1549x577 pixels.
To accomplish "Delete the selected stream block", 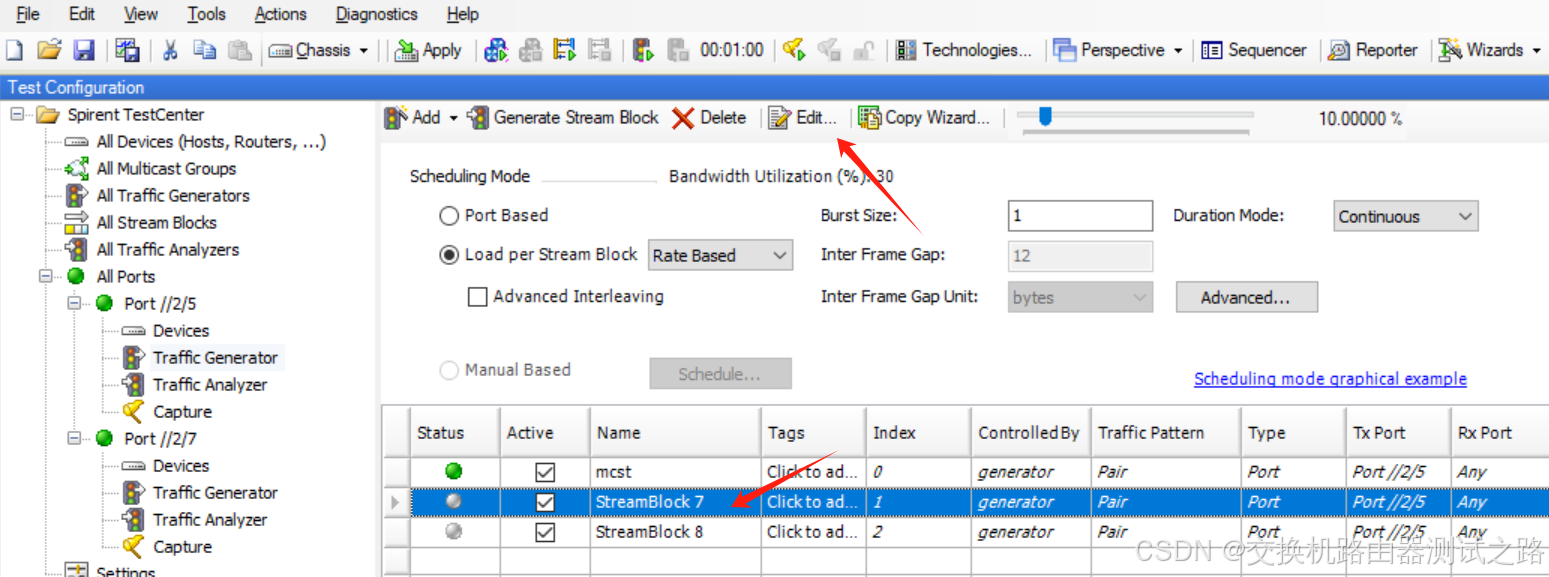I will [710, 118].
